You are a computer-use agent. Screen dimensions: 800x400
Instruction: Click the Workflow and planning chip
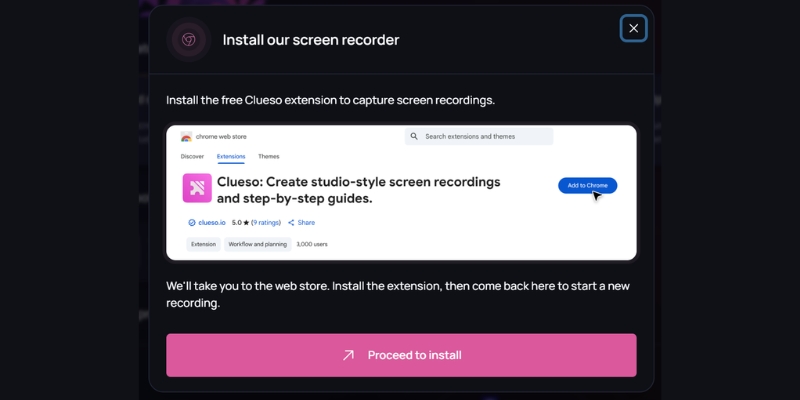(258, 244)
